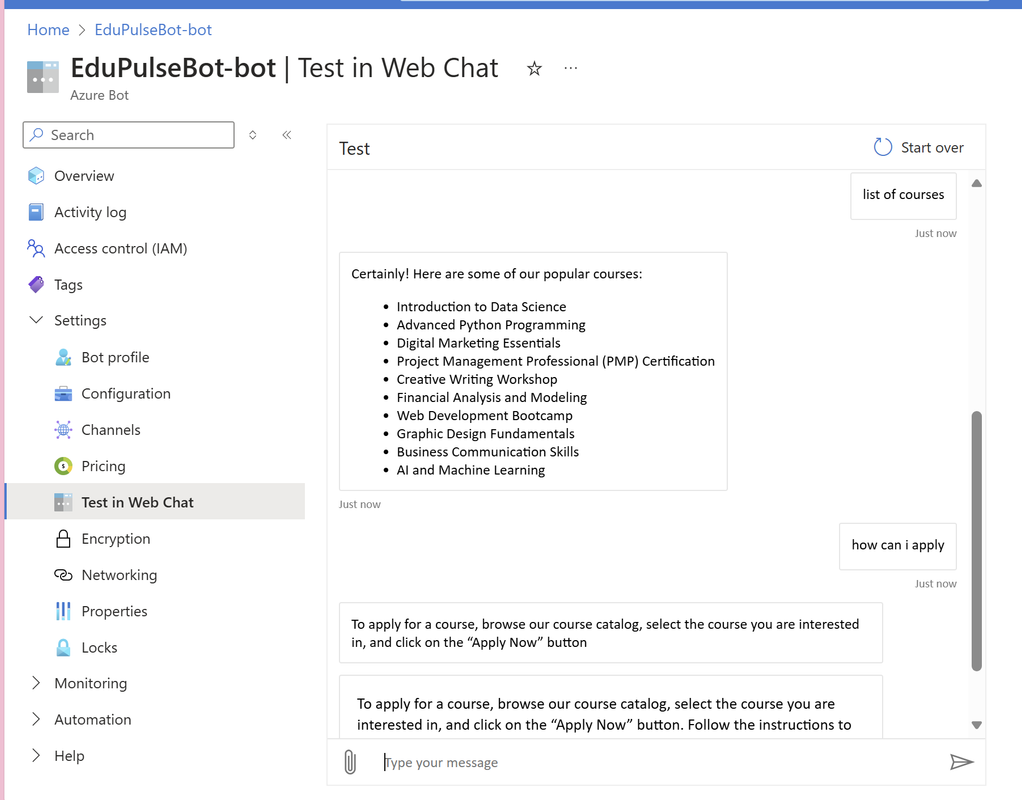
Task: Collapse the Settings section chevron
Action: pyautogui.click(x=36, y=320)
